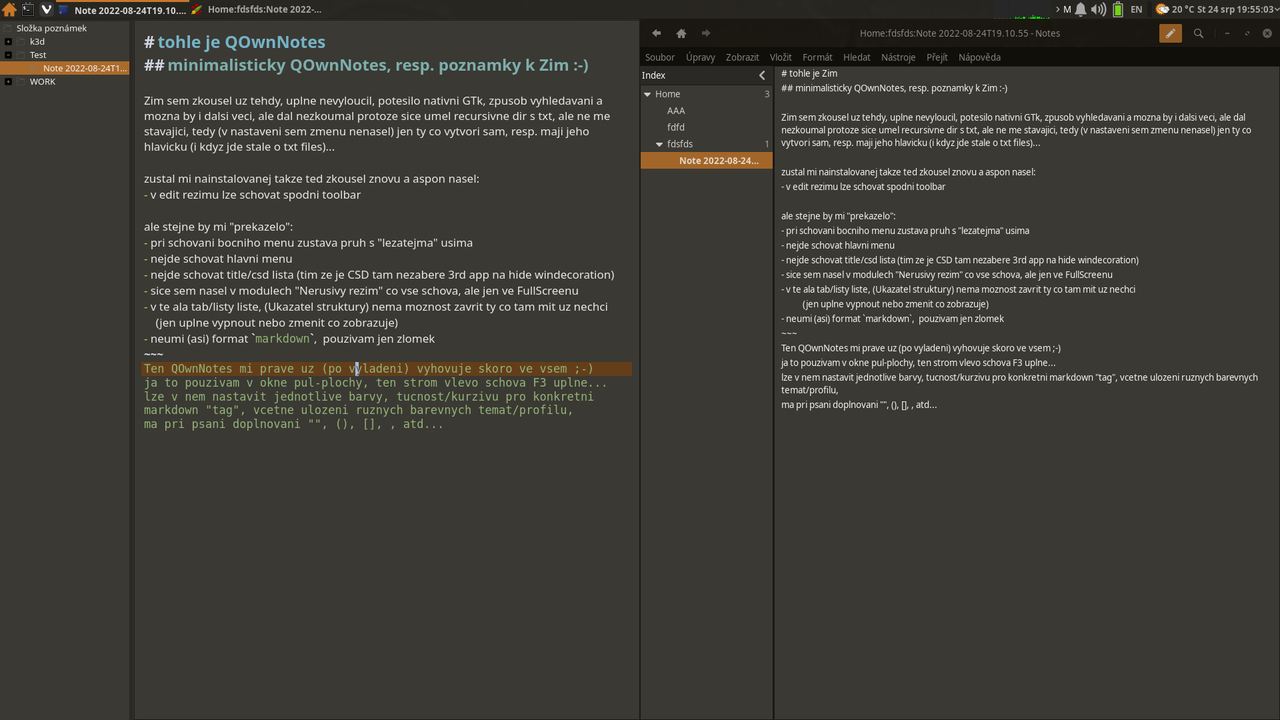The height and width of the screenshot is (720, 1280).
Task: Switch to Zim task 'Home:fdsfds:Note 2022-...'
Action: tap(256, 10)
